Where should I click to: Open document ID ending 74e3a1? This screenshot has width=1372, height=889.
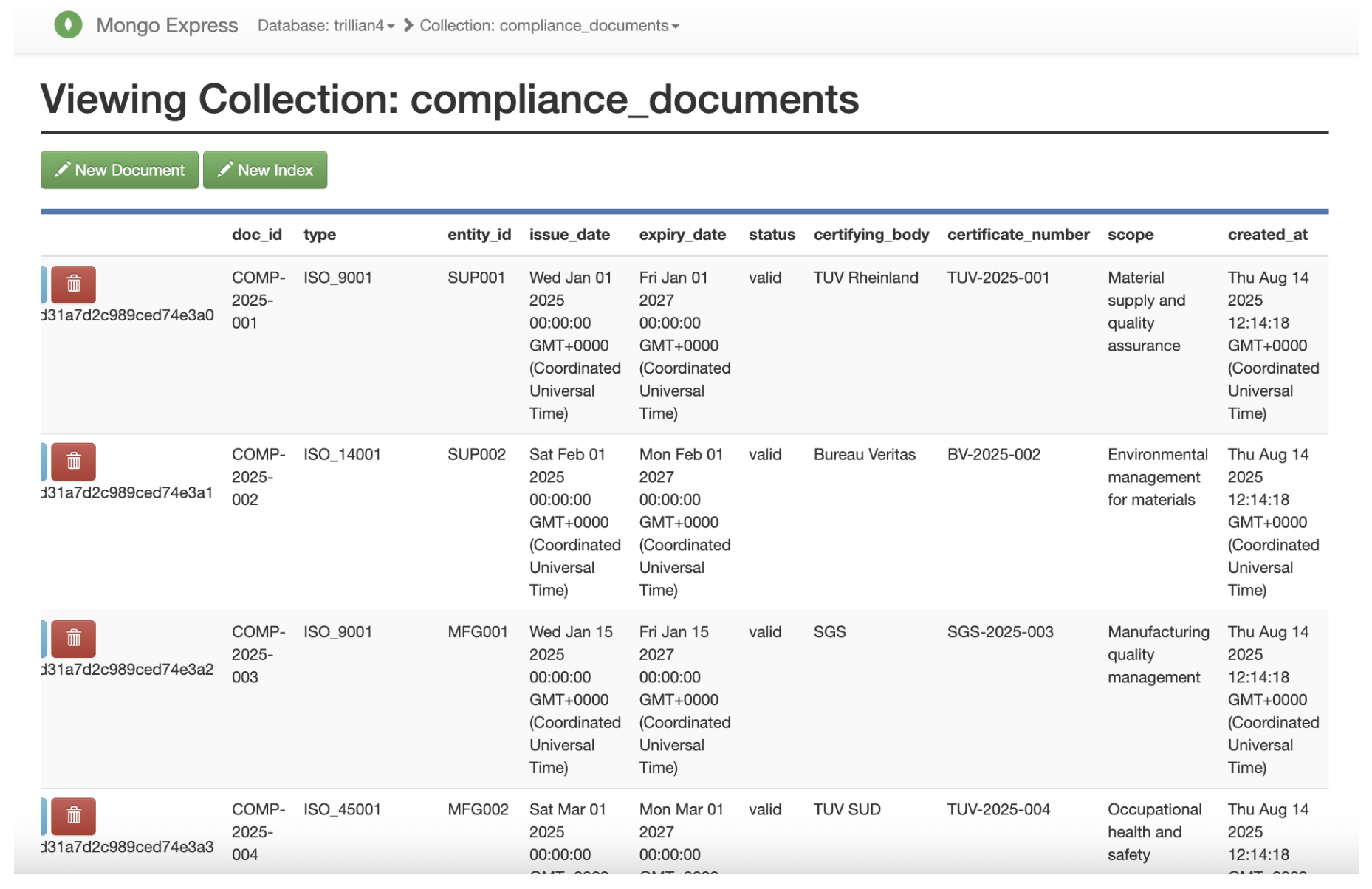pos(127,492)
